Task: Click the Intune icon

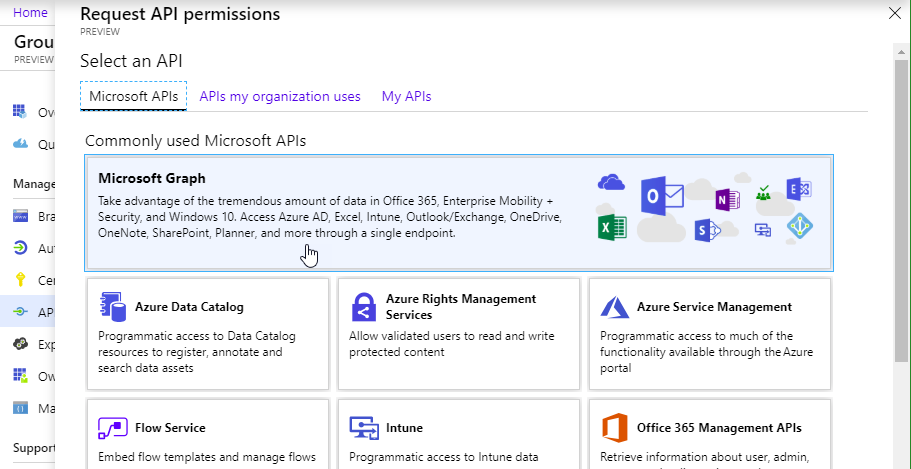Action: 363,428
